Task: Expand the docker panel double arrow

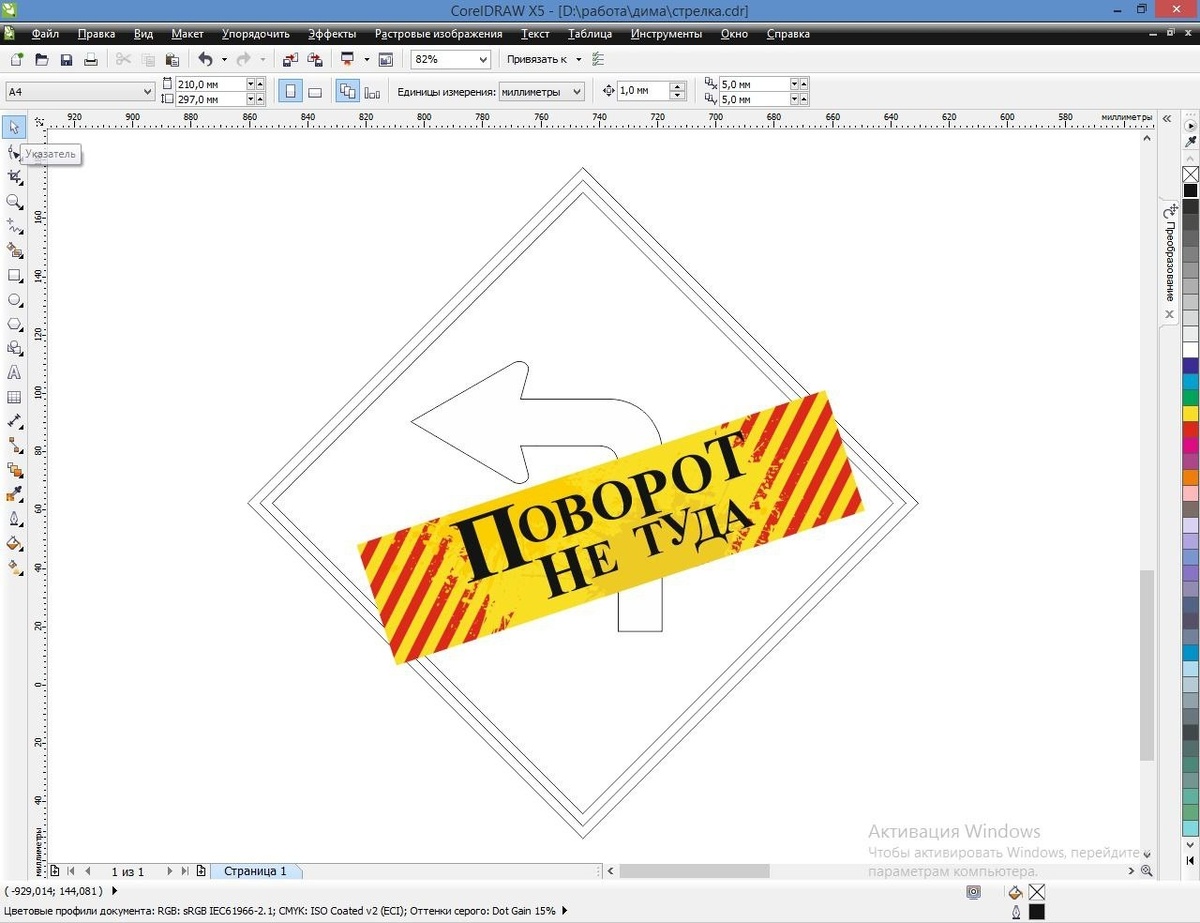Action: pos(1166,118)
